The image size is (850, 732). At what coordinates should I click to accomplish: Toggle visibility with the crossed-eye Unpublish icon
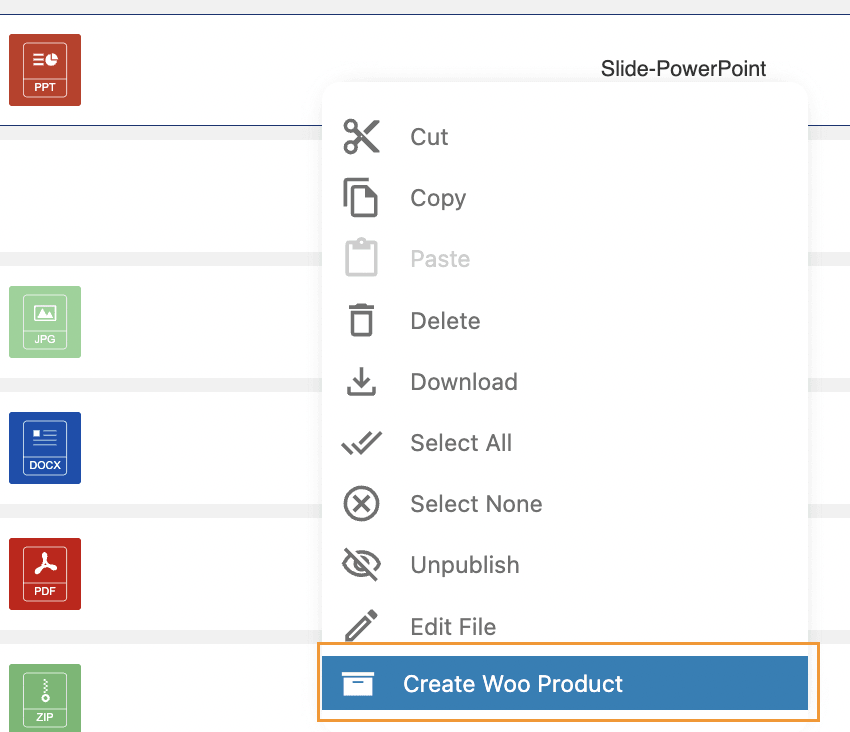click(x=361, y=565)
